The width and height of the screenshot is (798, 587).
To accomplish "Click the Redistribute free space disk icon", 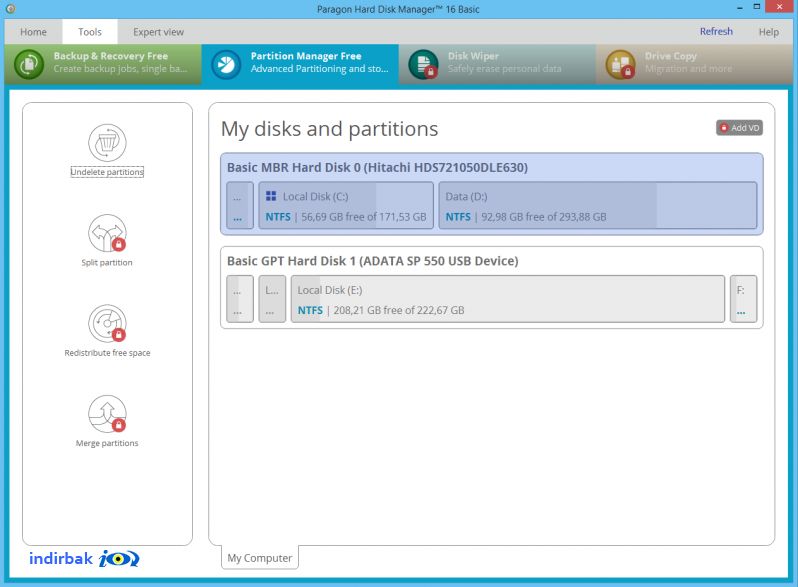I will (x=107, y=323).
